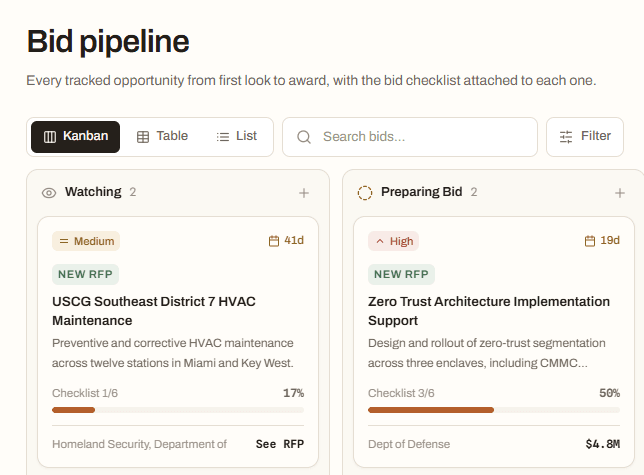Viewport: 644px width, 475px height.
Task: Click the eye icon beside Watching
Action: [x=49, y=193]
